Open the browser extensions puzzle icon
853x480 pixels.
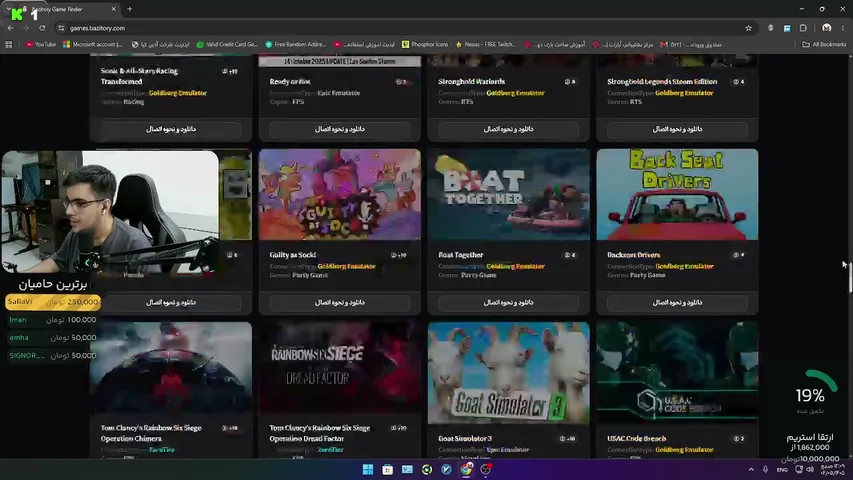(x=803, y=28)
